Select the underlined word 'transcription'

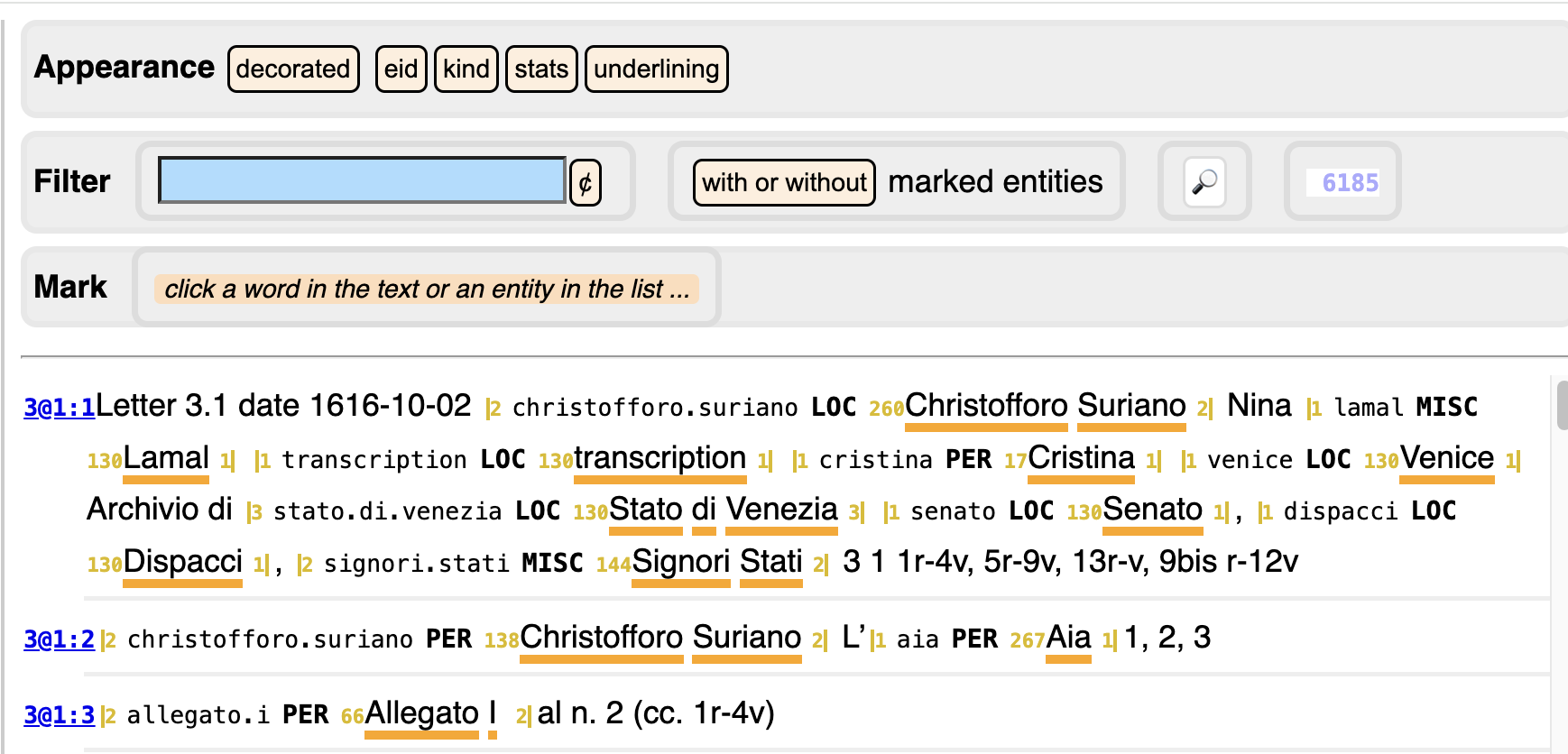point(660,458)
